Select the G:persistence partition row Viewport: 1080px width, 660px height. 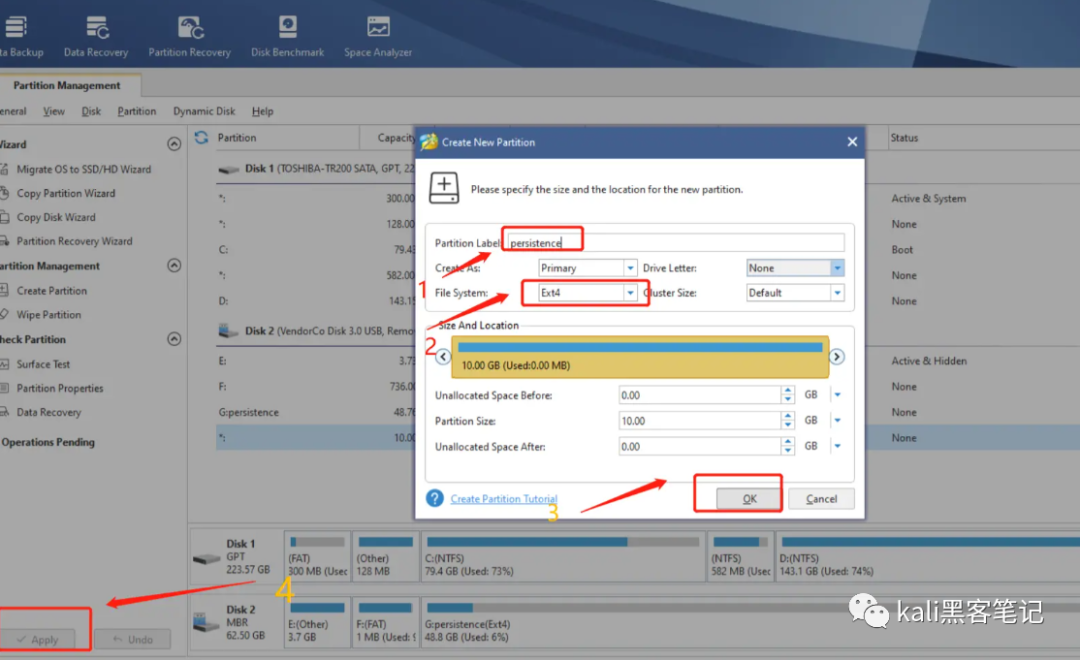coord(315,412)
